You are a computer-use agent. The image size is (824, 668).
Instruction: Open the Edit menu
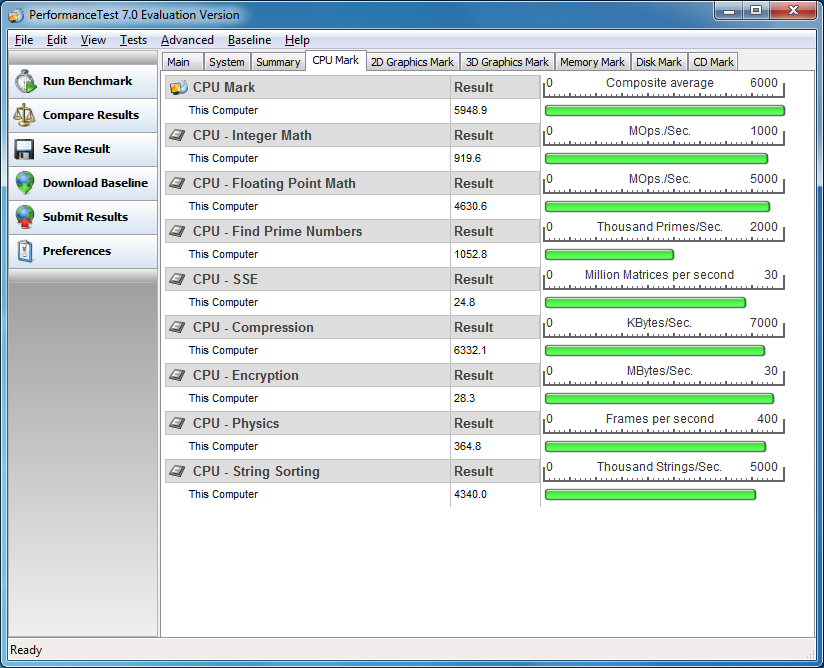[x=57, y=40]
